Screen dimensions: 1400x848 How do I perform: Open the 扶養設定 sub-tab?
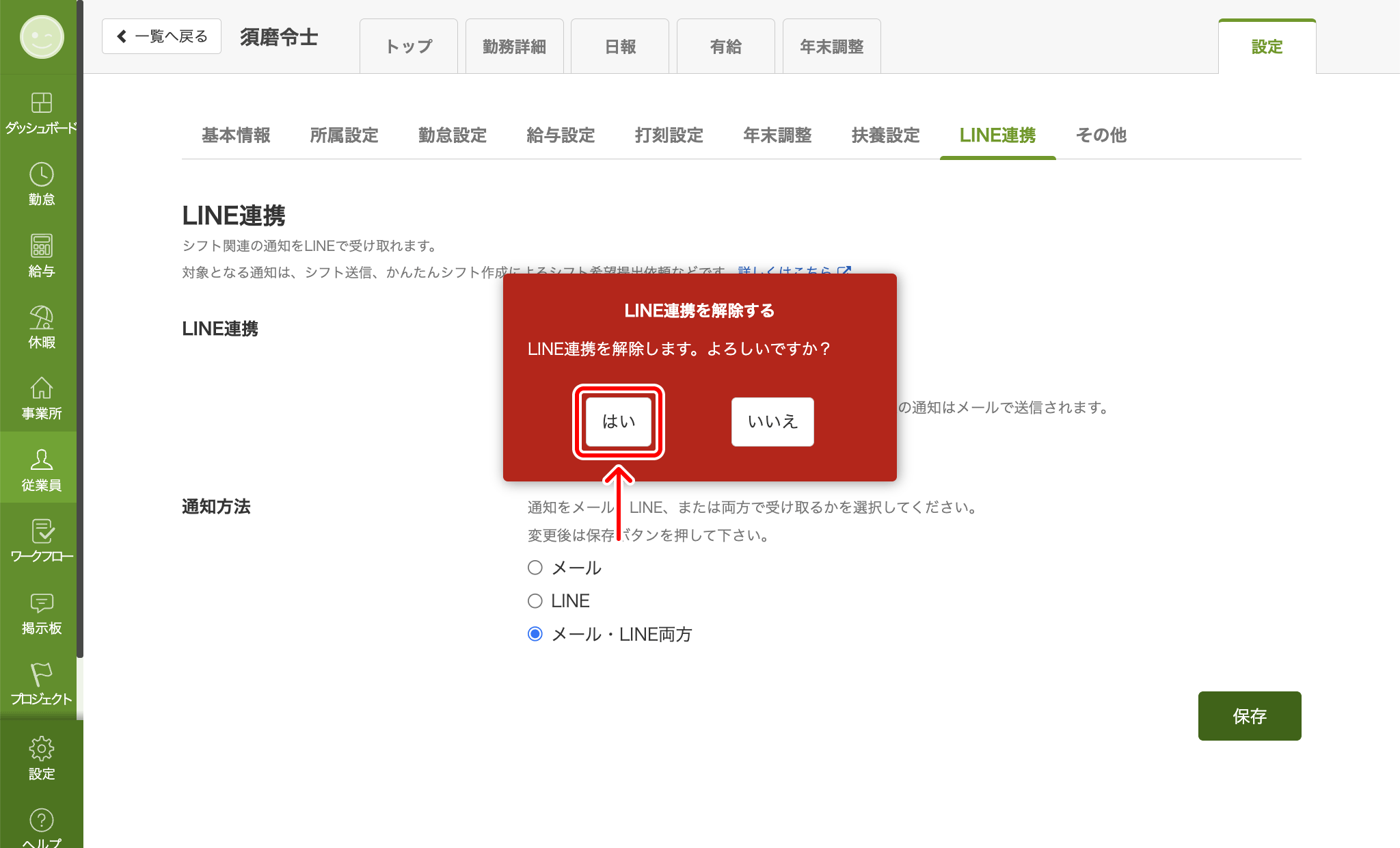coord(886,135)
